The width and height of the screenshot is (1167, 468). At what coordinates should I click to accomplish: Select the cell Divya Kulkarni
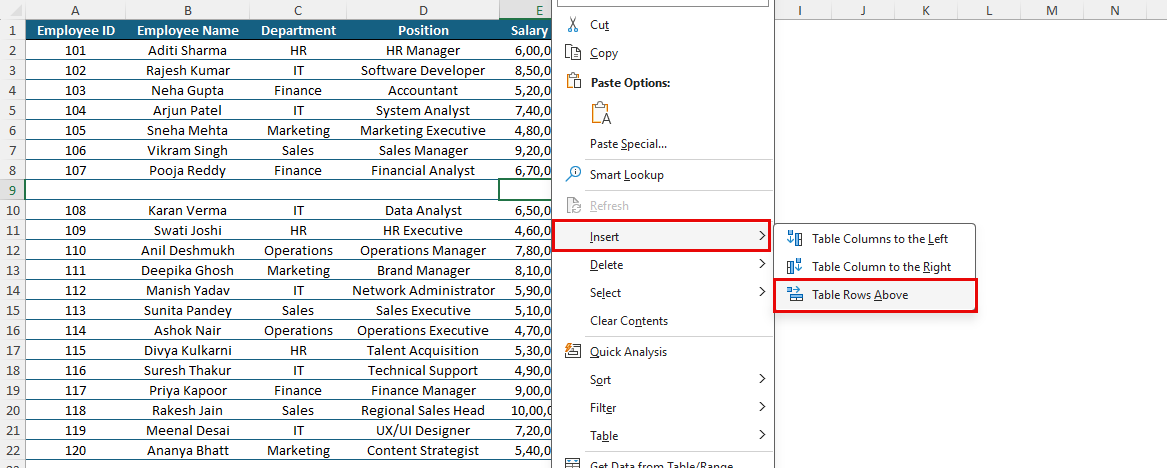pyautogui.click(x=188, y=350)
